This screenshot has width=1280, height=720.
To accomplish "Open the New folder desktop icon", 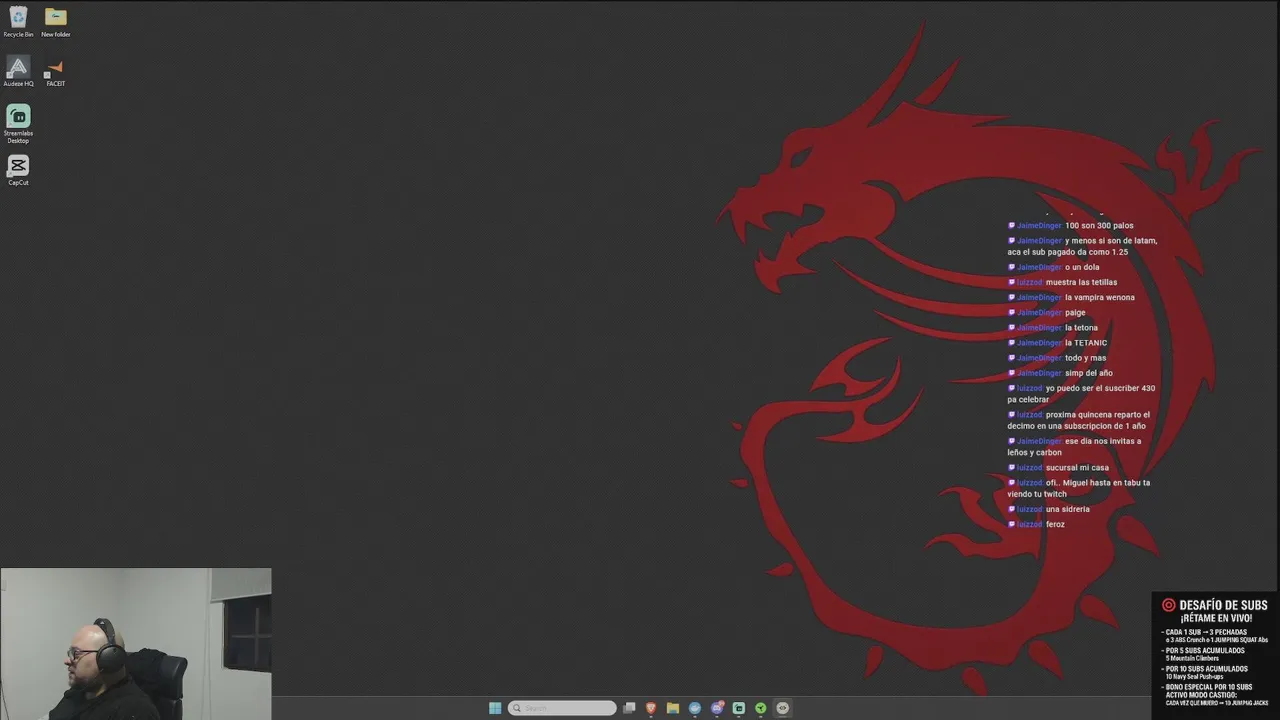I will coord(56,21).
